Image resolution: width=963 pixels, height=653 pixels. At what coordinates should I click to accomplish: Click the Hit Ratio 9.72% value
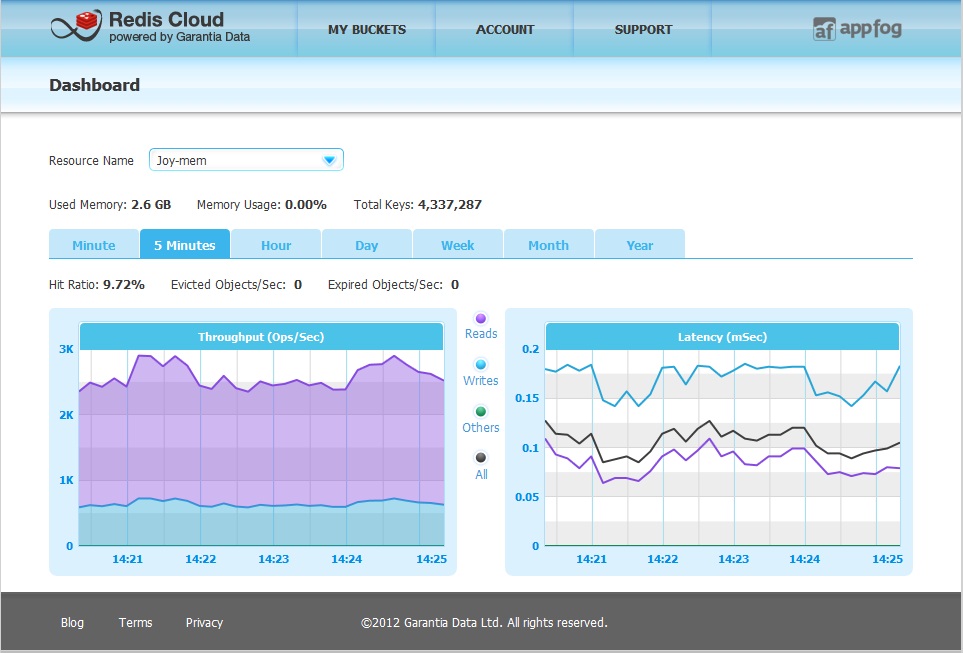pyautogui.click(x=123, y=284)
